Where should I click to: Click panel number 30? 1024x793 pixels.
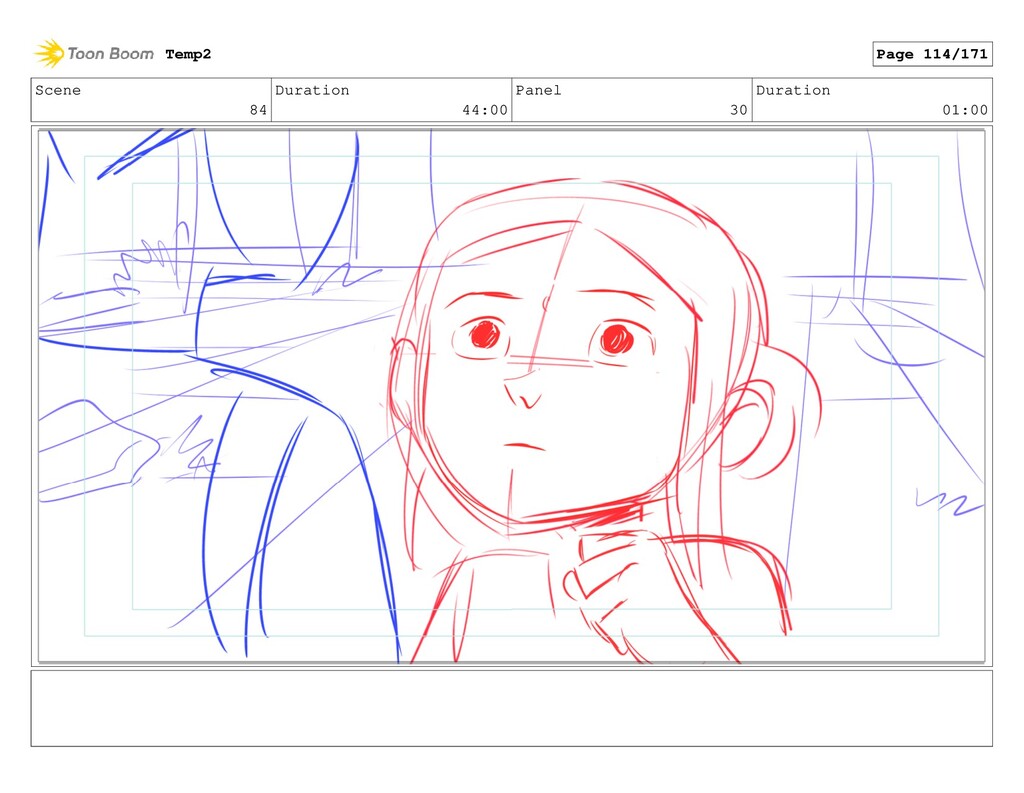click(739, 110)
